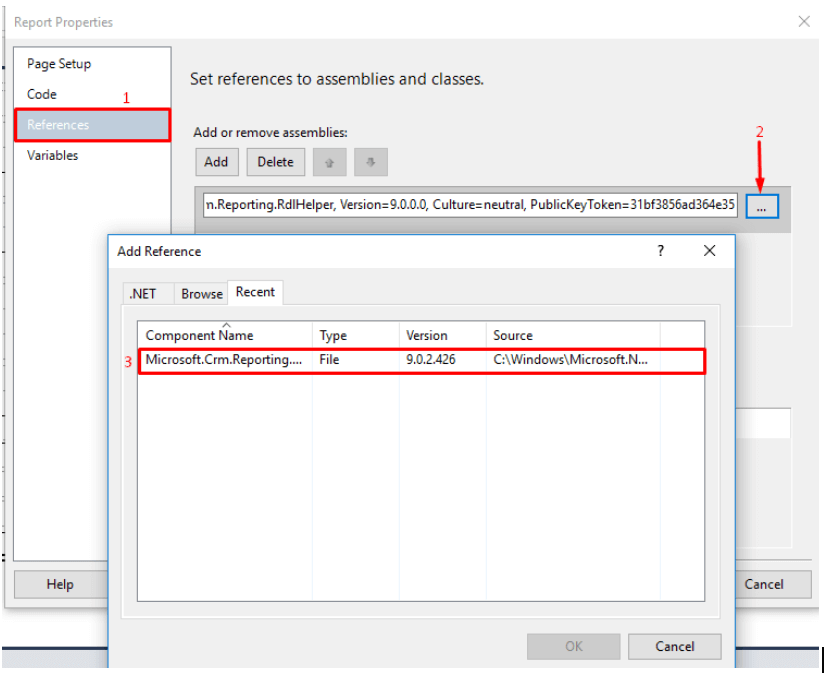The height and width of the screenshot is (674, 829).
Task: Select the Recent tab
Action: (255, 292)
